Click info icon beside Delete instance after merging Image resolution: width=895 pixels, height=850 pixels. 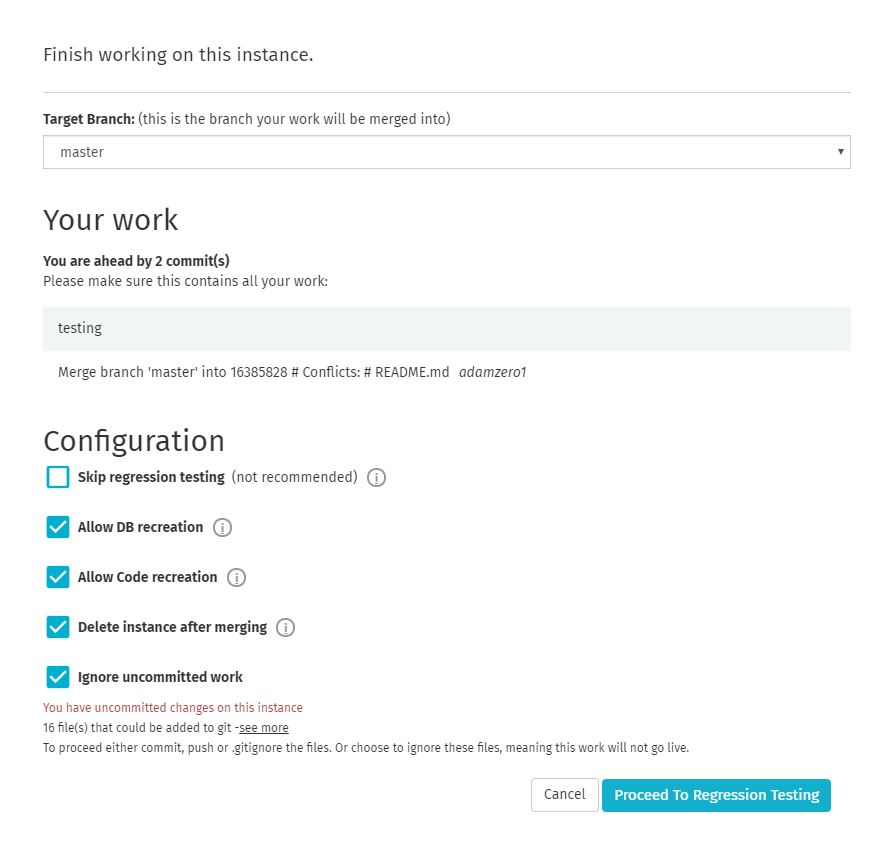pyautogui.click(x=286, y=628)
